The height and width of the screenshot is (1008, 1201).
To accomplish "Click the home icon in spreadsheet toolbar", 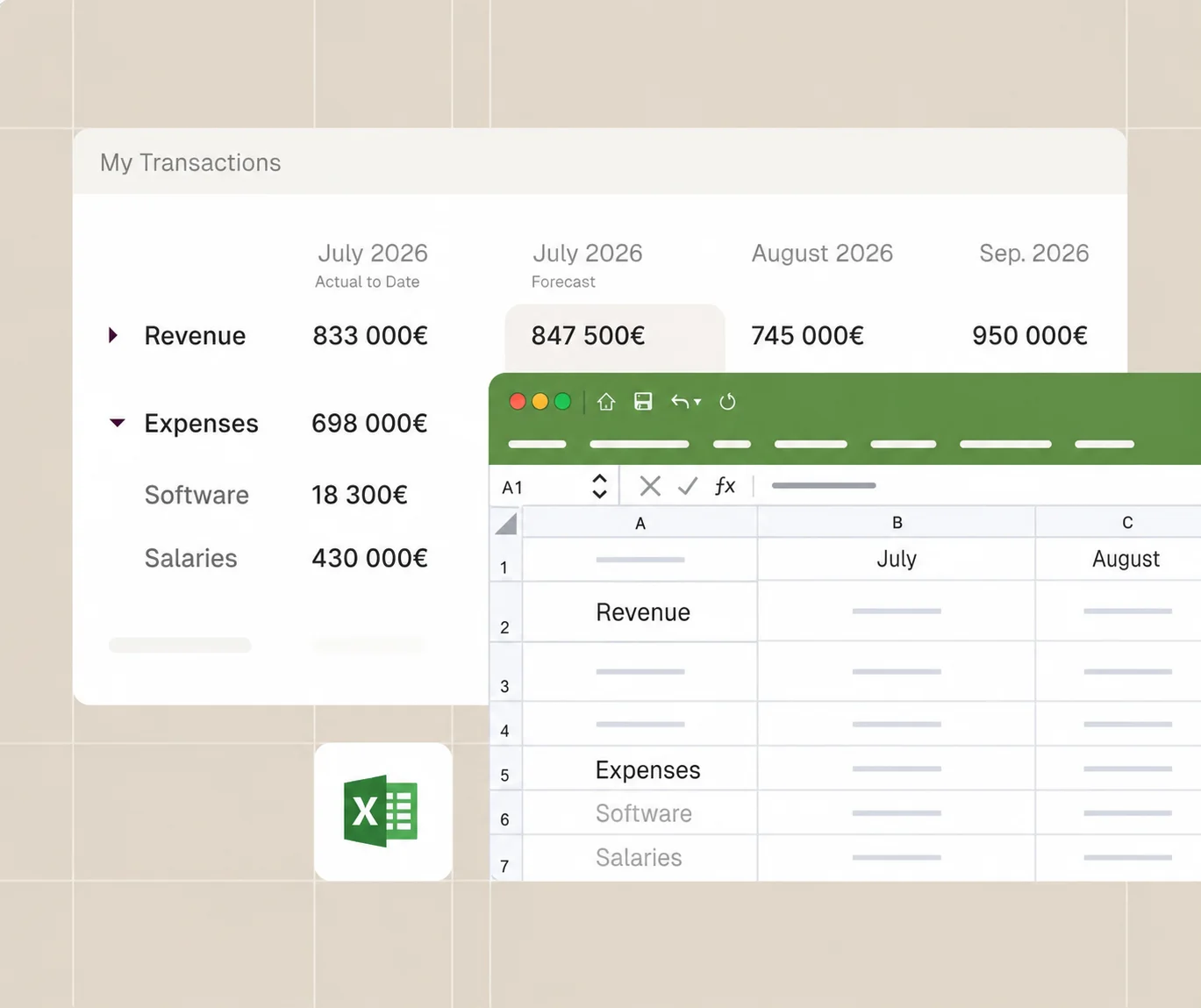I will [x=606, y=402].
